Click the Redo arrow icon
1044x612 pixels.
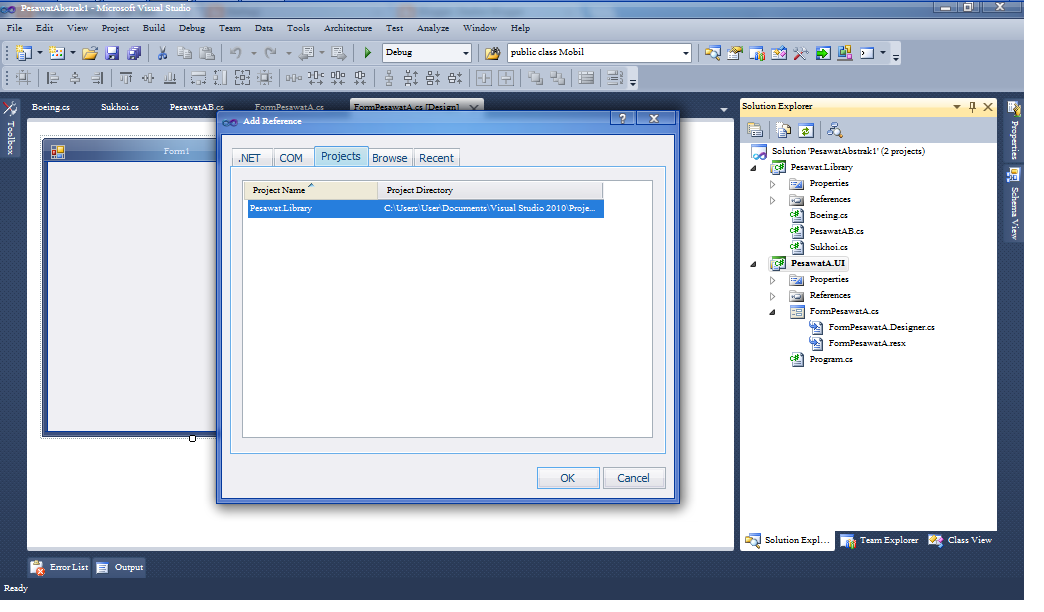[x=270, y=53]
